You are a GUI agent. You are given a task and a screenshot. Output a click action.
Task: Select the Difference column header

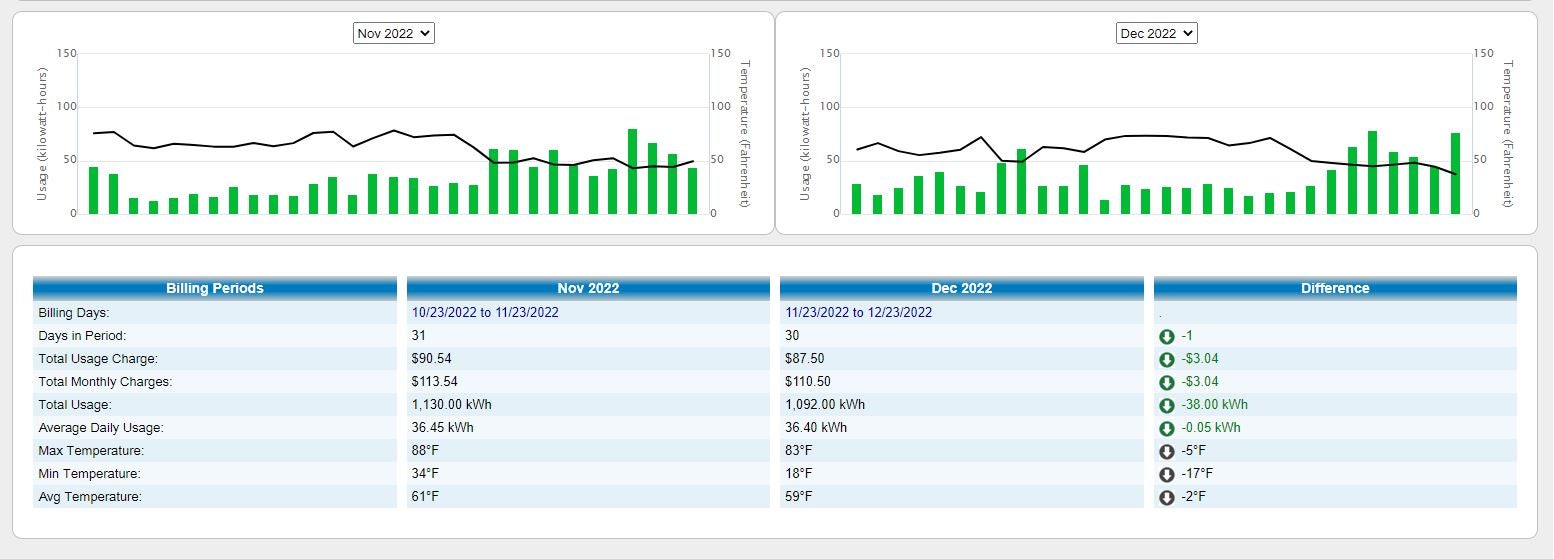pos(1334,288)
